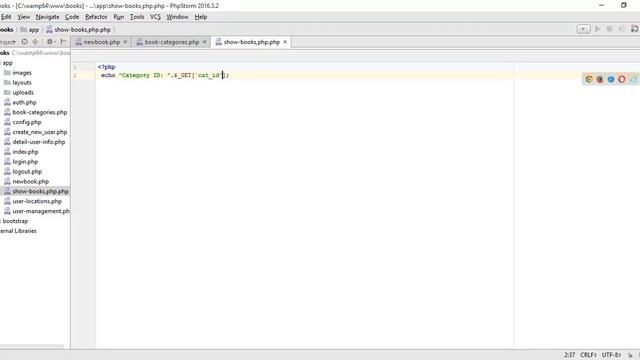640x360 pixels.
Task: Select show-books.php.php in the project tree
Action: pyautogui.click(x=40, y=191)
